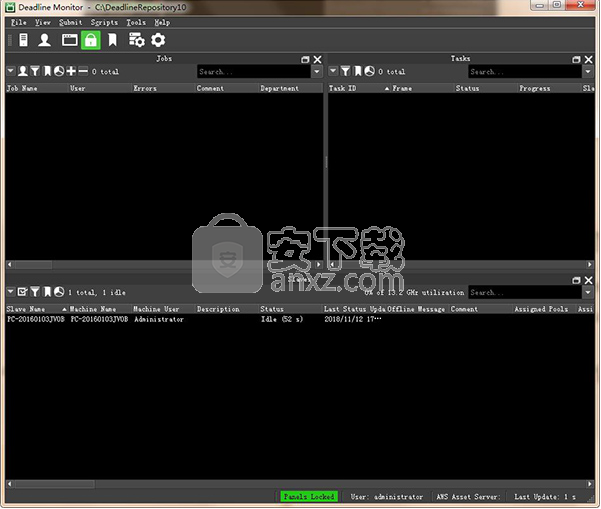Open the new panel window icon in main toolbar
601x509 pixels.
pyautogui.click(x=69, y=40)
